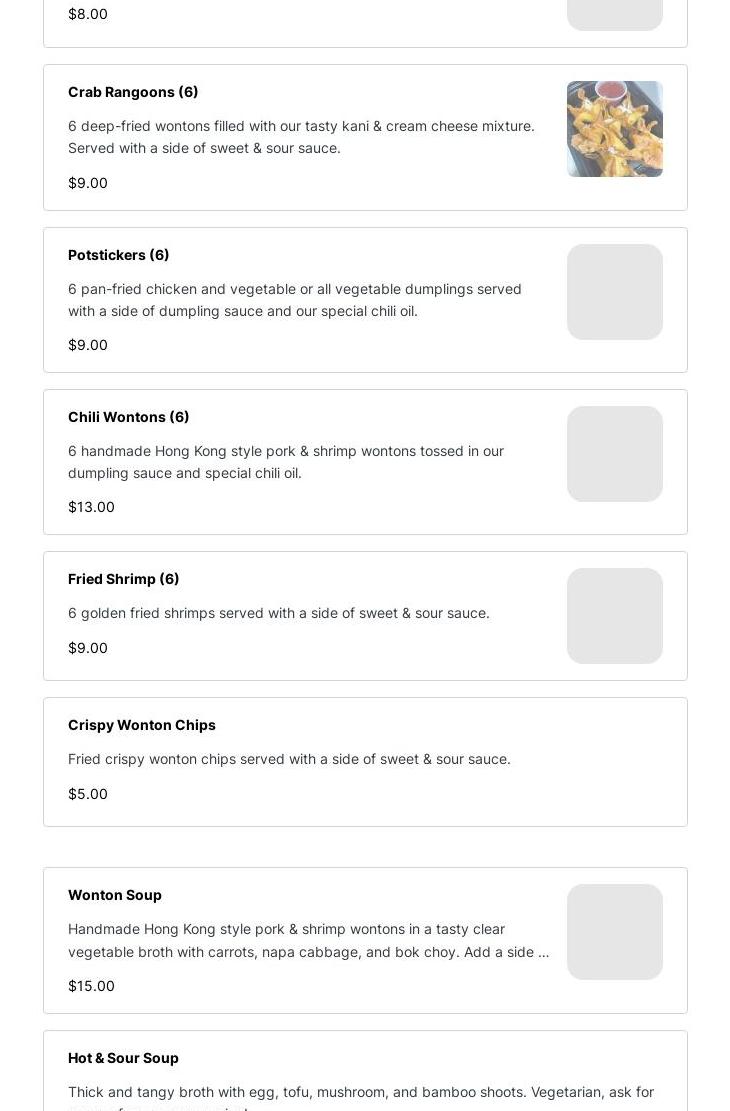The height and width of the screenshot is (1111, 730).
Task: Select the Potstickers (6) menu item title
Action: click(x=118, y=255)
